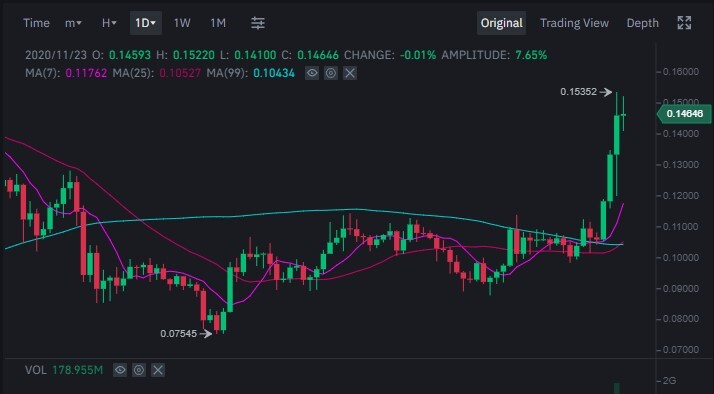Enter fullscreen chart mode
Screen dimensions: 714x394
coord(684,23)
